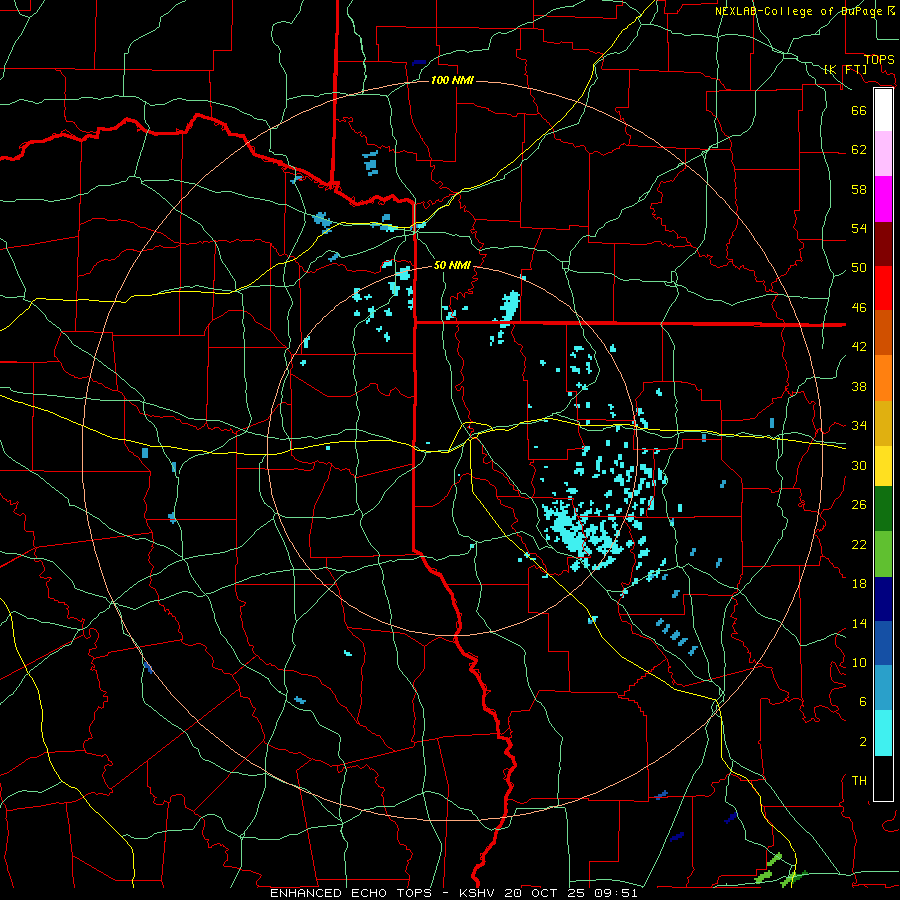Click the TH legend label
900x900 pixels.
pos(859,781)
